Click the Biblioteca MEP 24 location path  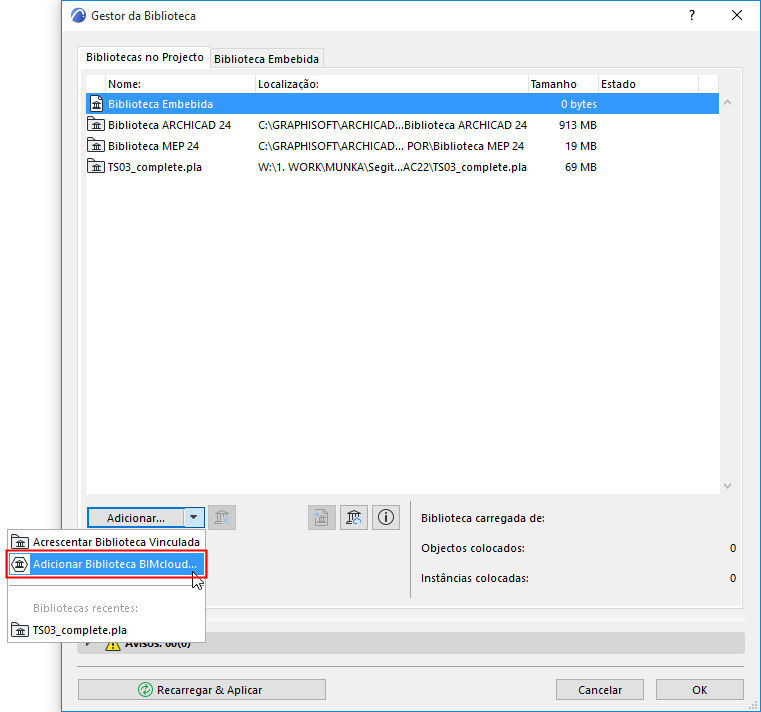(391, 146)
